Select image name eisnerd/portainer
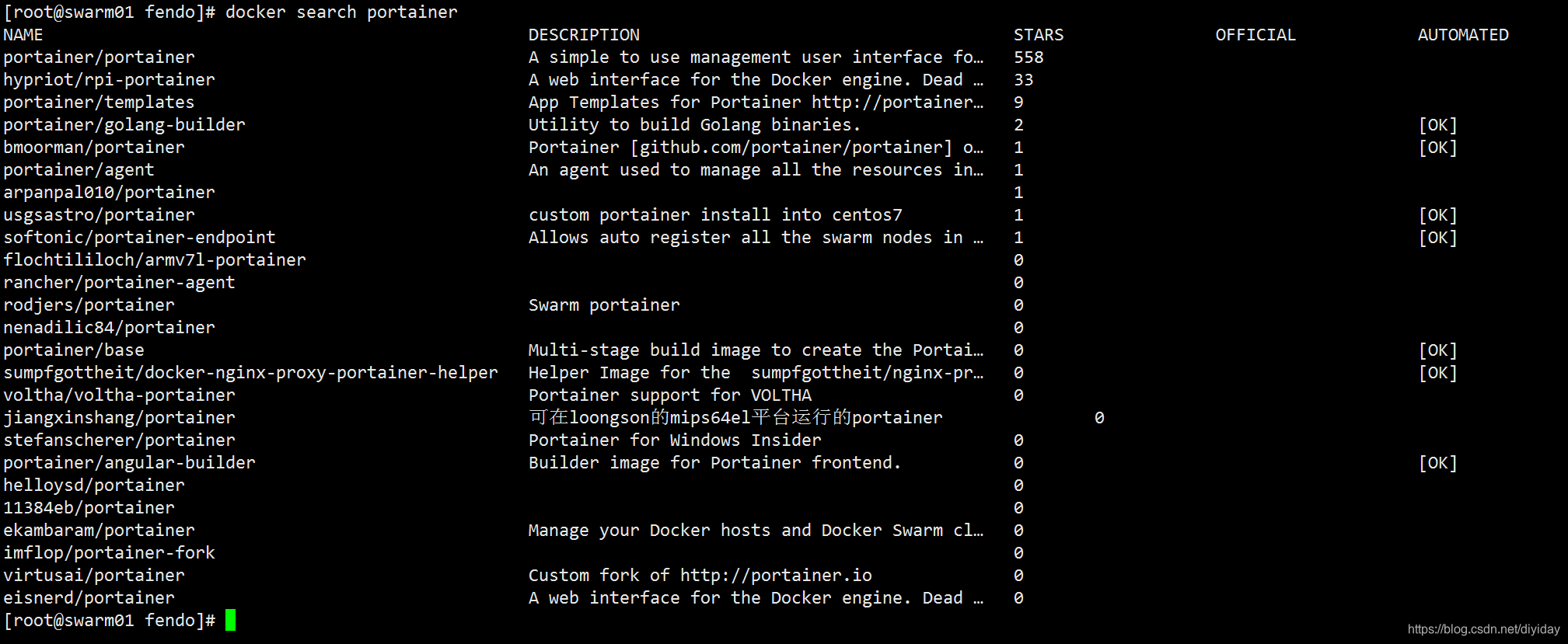1568x644 pixels. pyautogui.click(x=89, y=598)
